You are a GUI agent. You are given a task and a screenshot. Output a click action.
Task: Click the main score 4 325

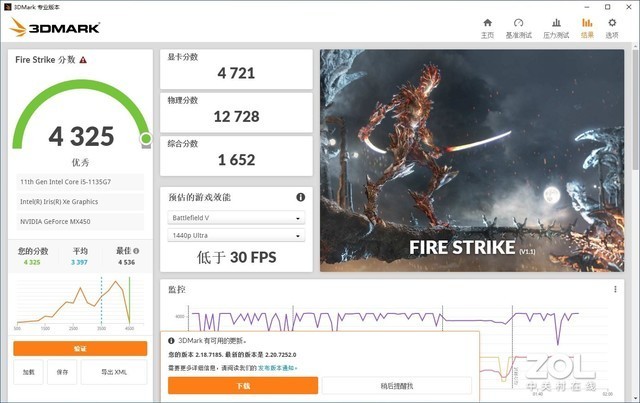coord(81,136)
